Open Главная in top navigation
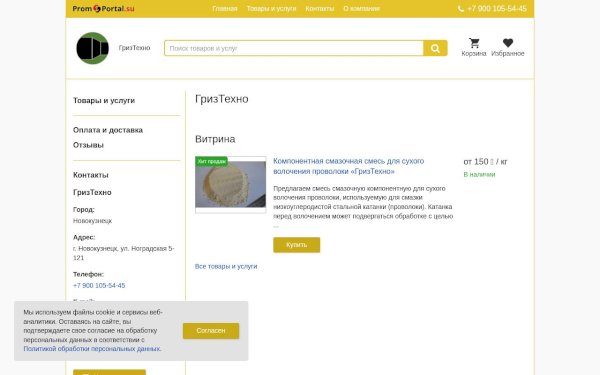 225,8
